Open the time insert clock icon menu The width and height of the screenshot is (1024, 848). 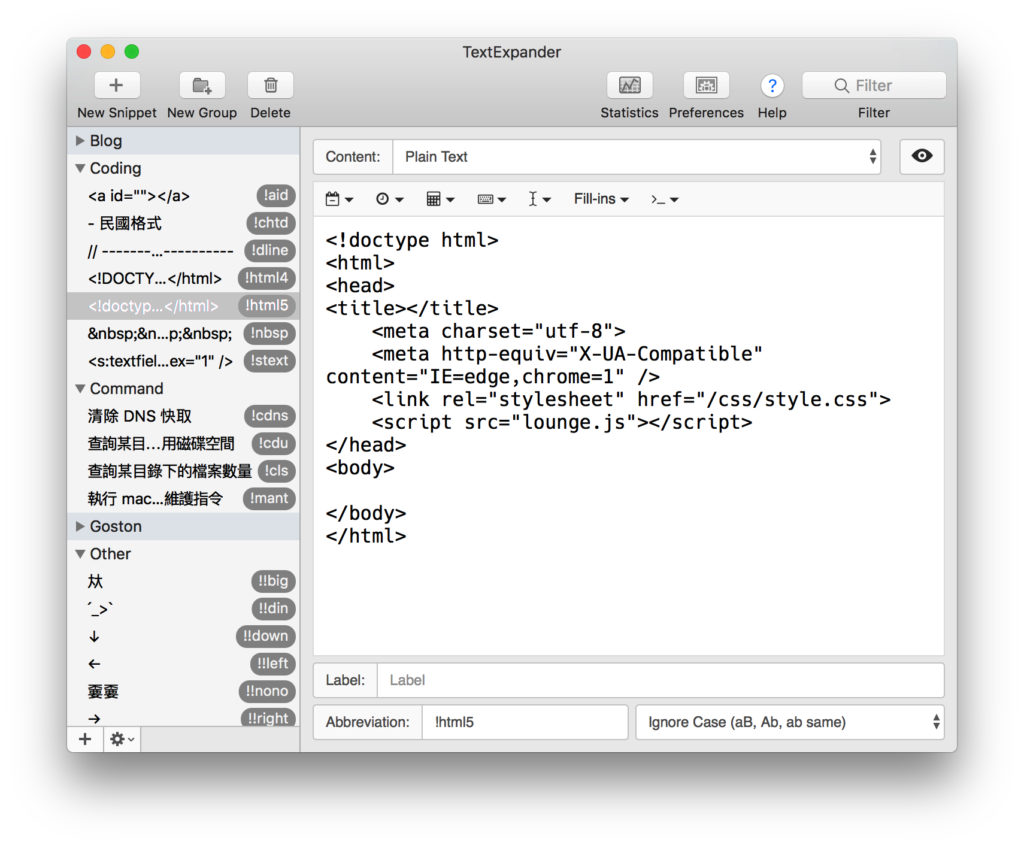click(x=389, y=199)
